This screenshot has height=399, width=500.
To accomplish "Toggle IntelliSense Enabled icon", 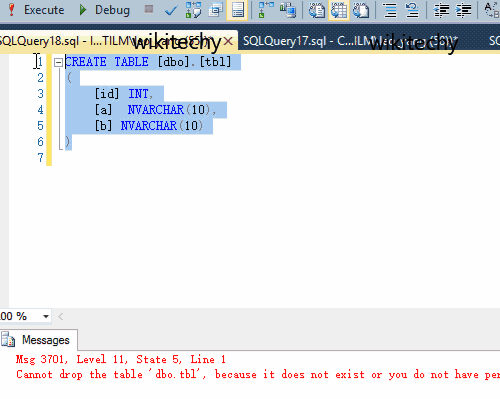I will tap(237, 10).
